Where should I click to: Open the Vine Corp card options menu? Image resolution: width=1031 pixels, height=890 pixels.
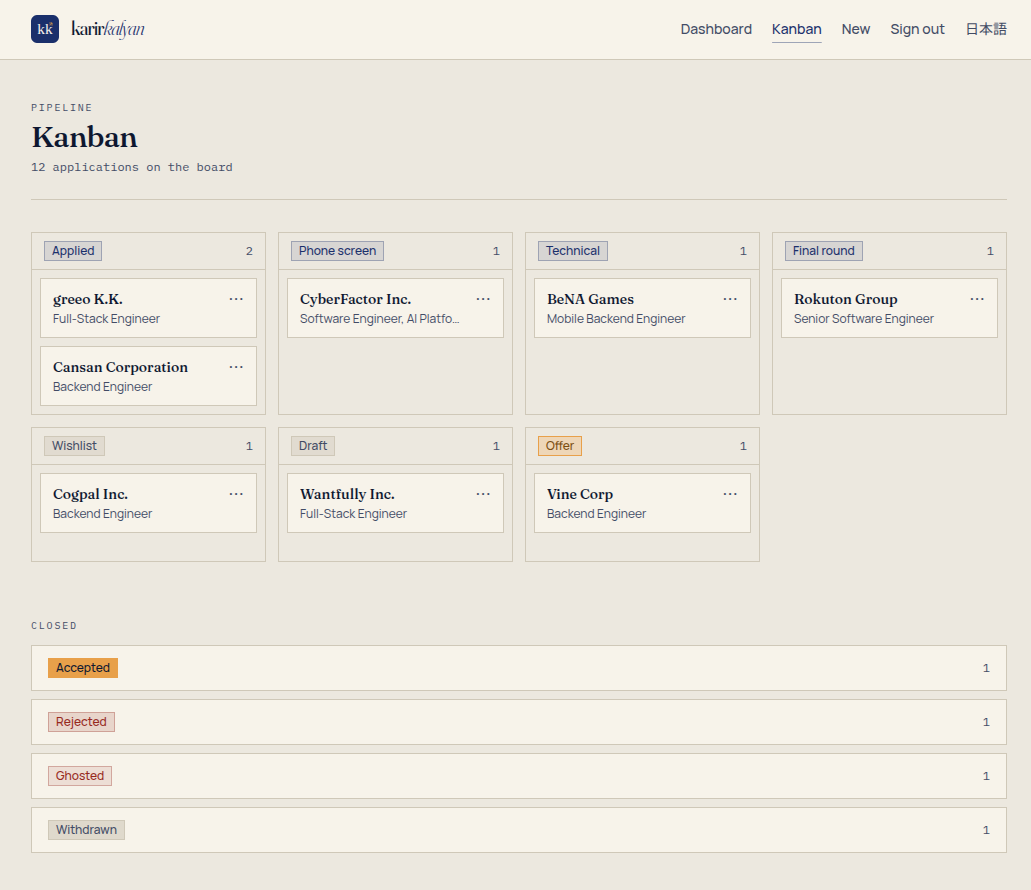(730, 494)
